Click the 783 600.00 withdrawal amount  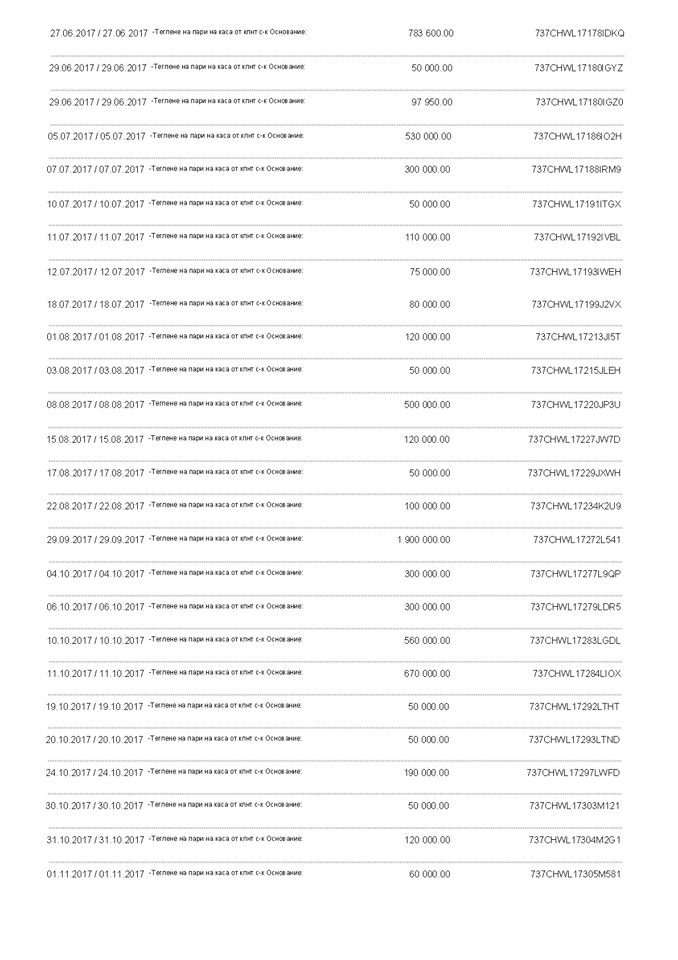click(430, 33)
